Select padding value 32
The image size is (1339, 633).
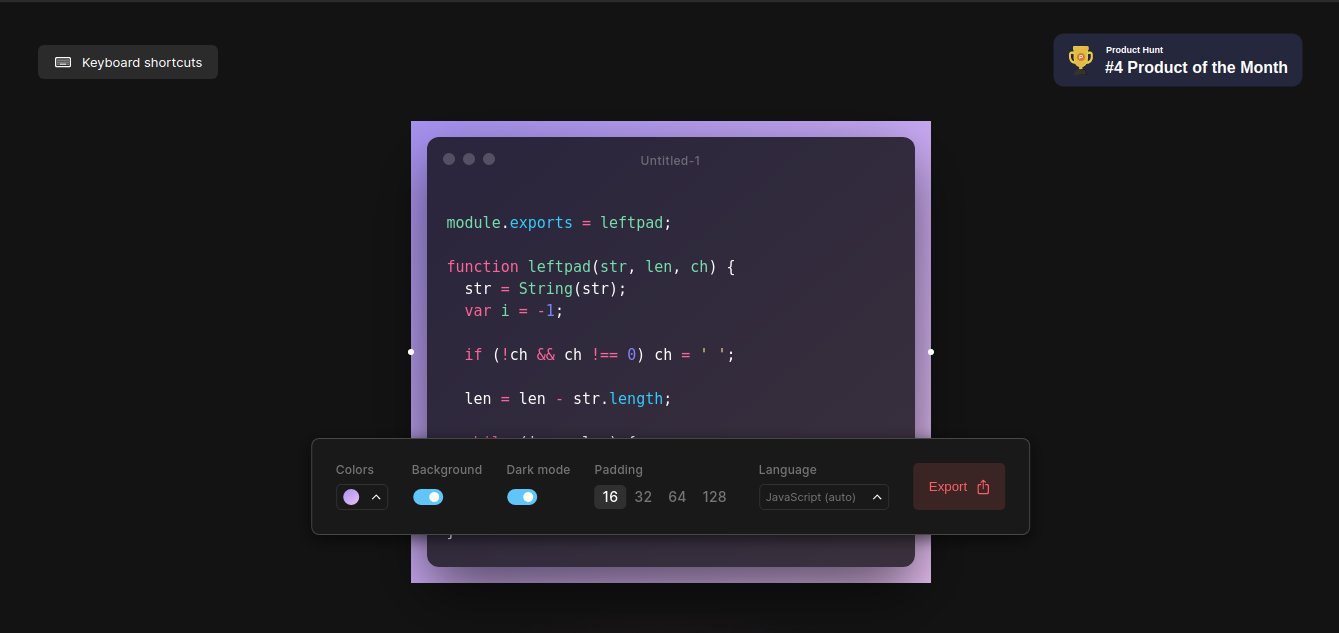click(643, 497)
